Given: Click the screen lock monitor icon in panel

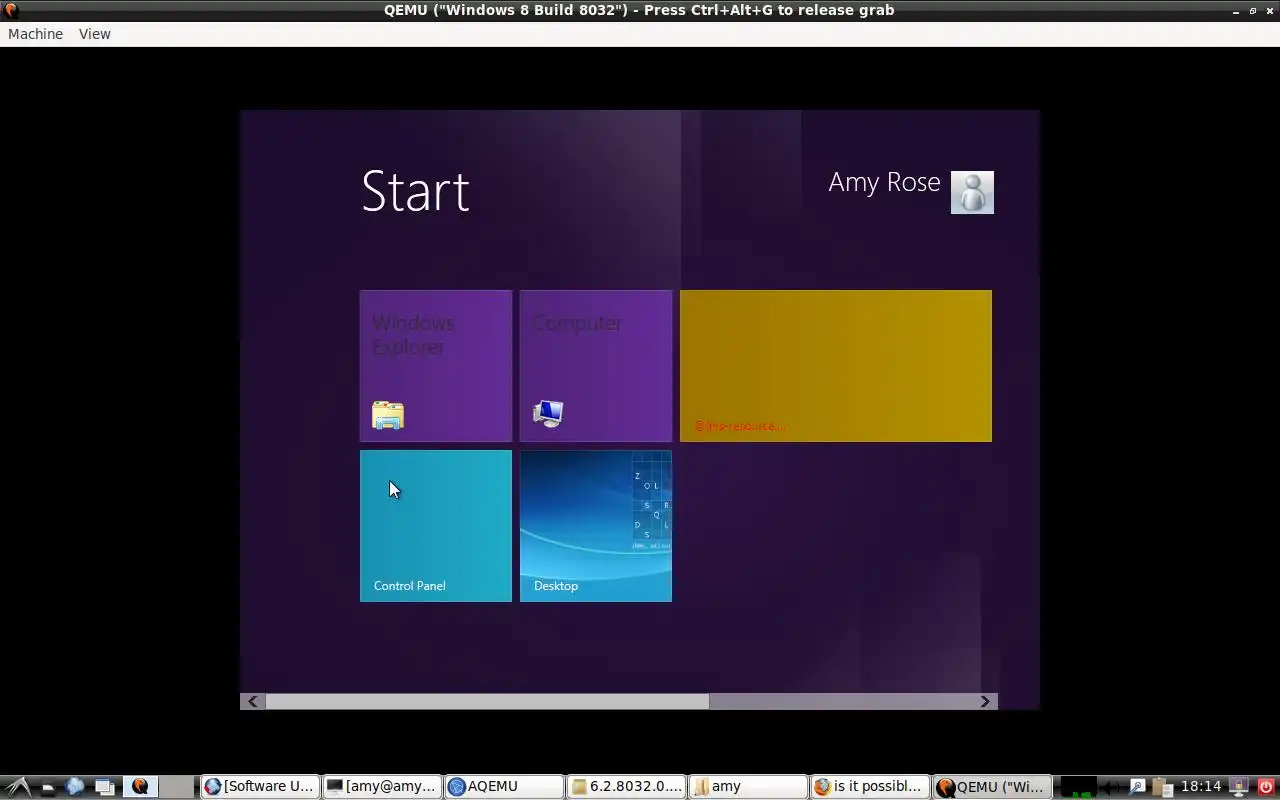Looking at the screenshot, I should point(1239,787).
